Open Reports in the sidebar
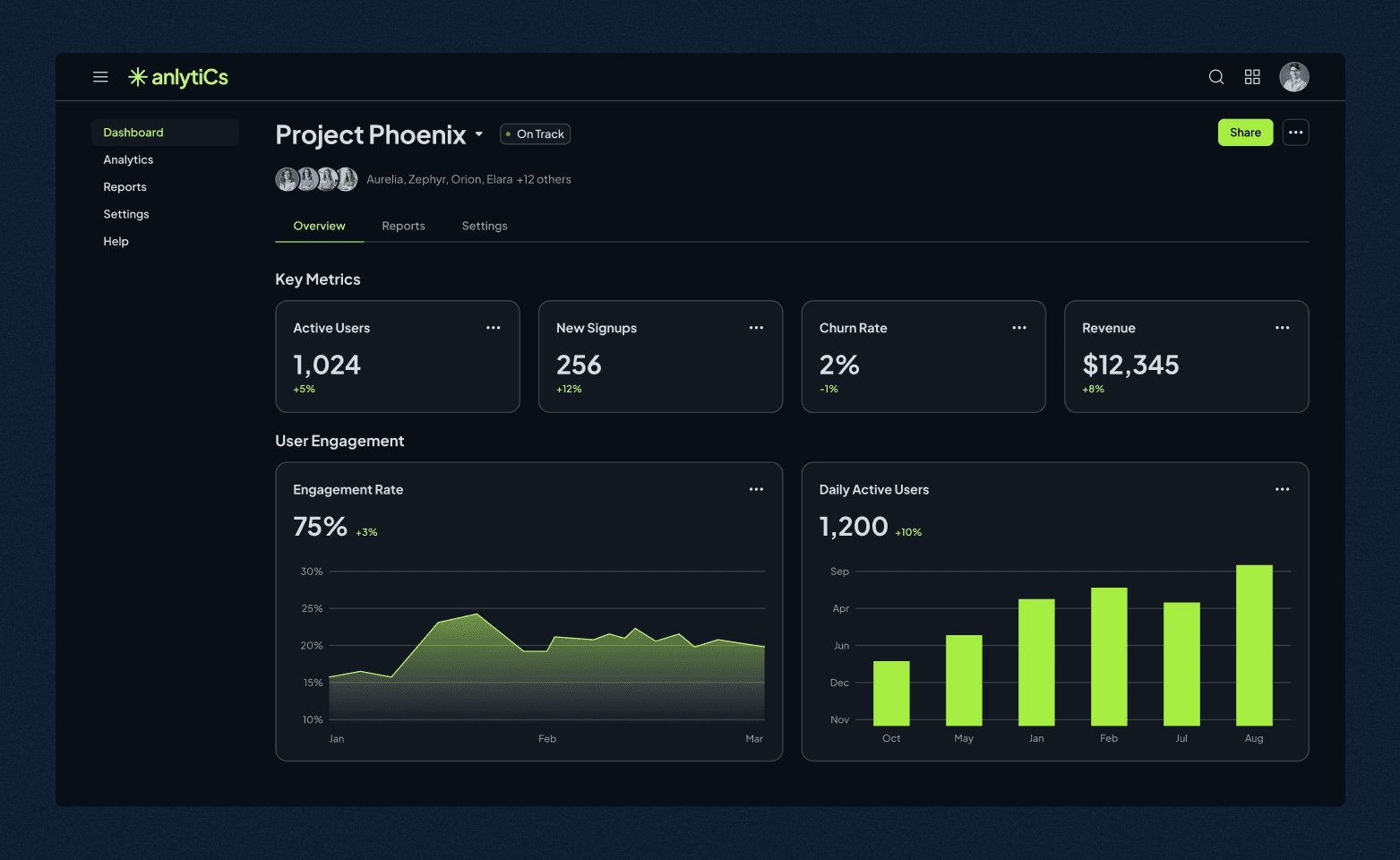The image size is (1400, 860). pos(125,187)
